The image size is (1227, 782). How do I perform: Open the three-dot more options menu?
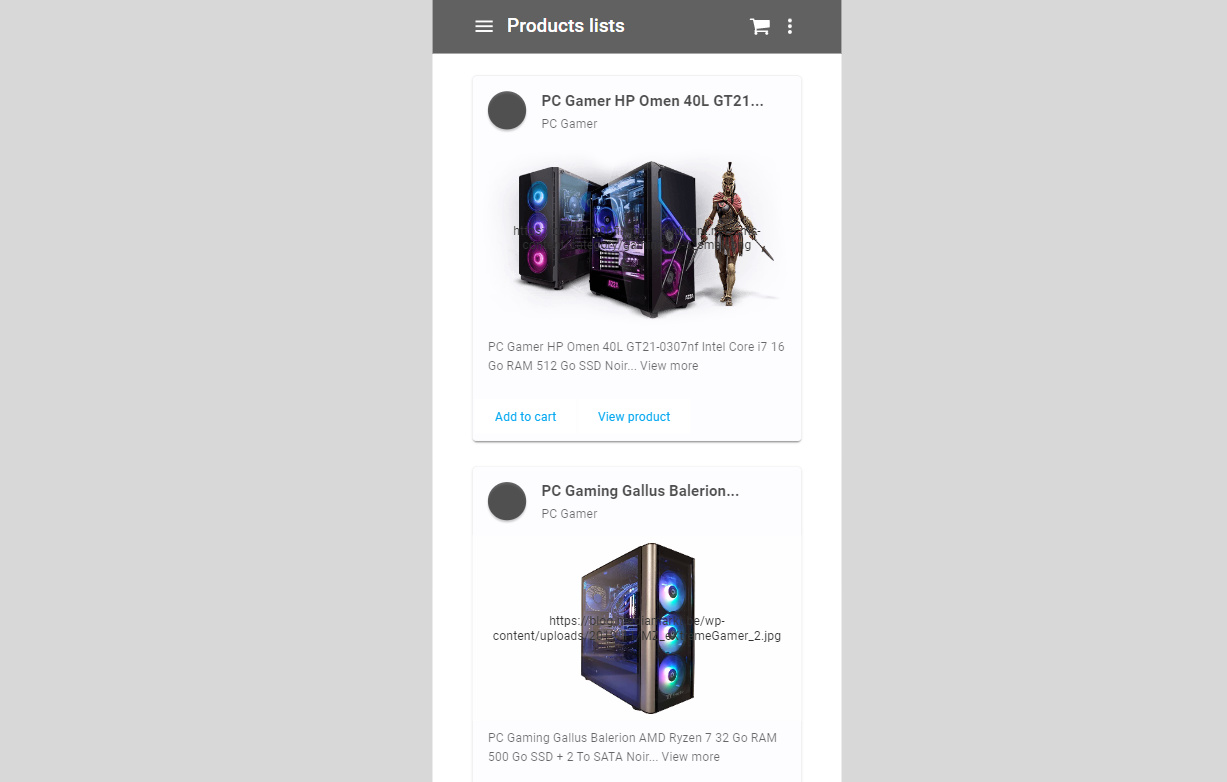click(x=790, y=27)
